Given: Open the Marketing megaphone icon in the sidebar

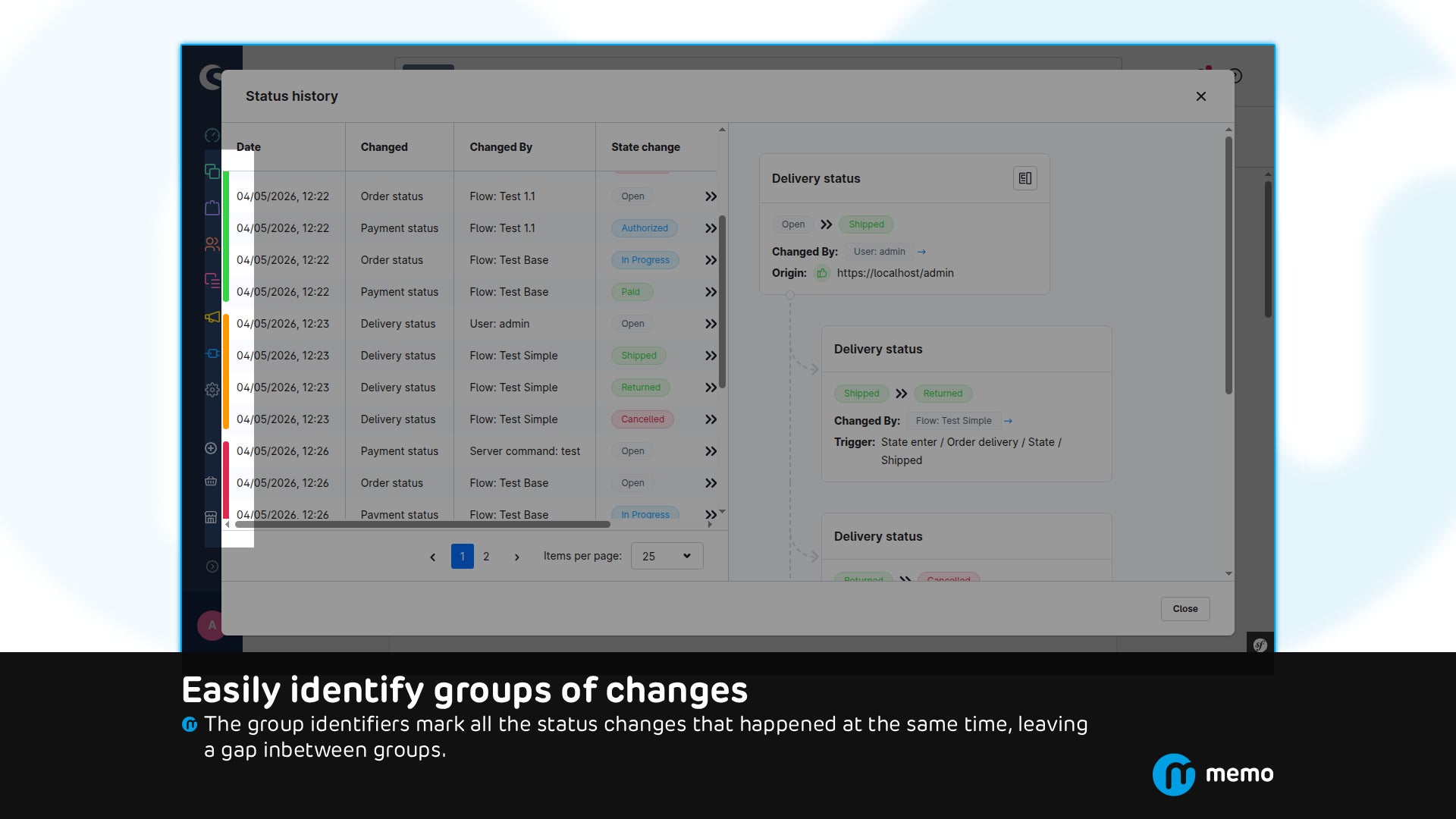Looking at the screenshot, I should (212, 317).
